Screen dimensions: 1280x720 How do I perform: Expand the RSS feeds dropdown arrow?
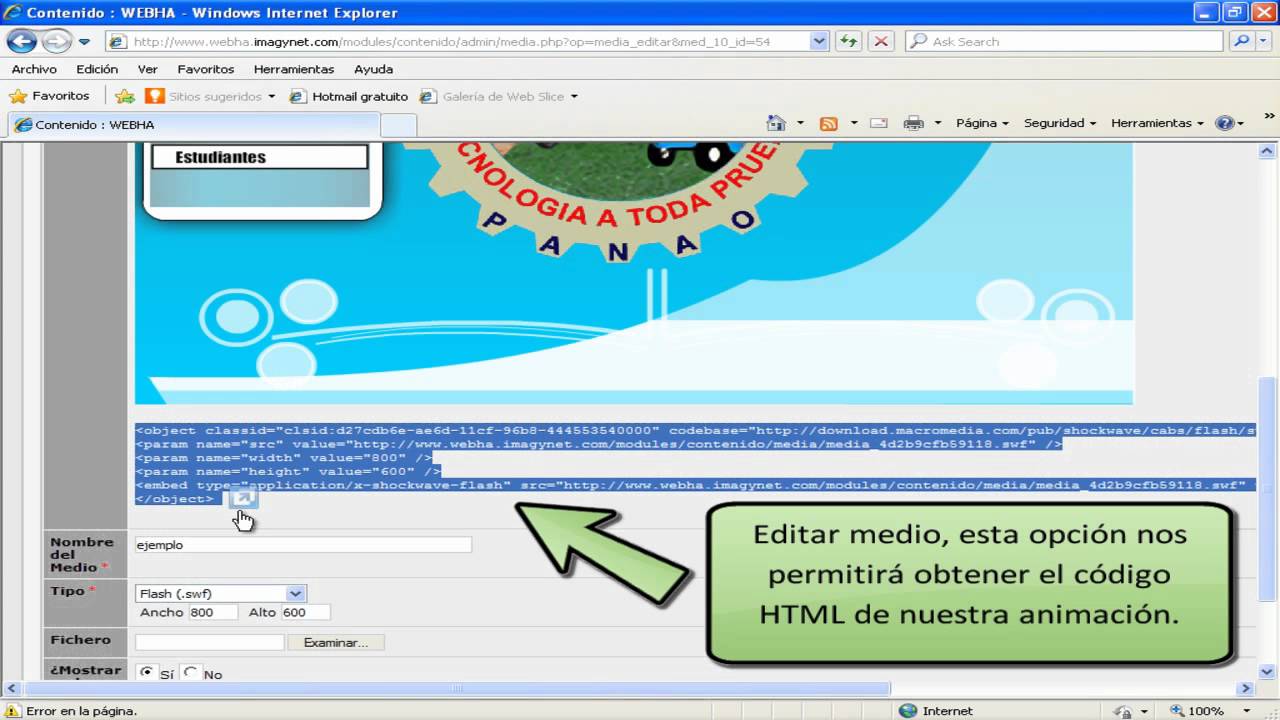(854, 123)
